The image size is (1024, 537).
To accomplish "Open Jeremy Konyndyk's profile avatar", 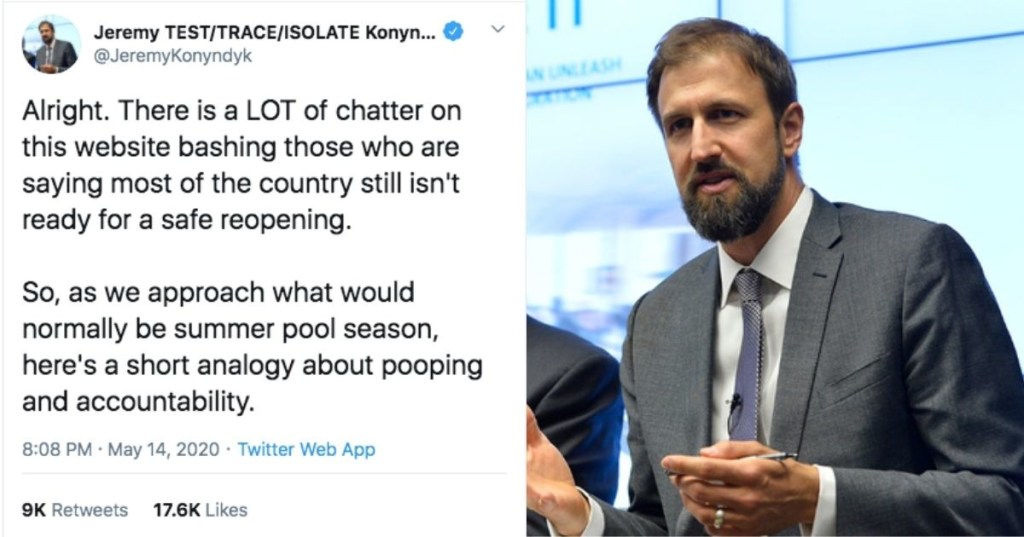I will (50, 44).
